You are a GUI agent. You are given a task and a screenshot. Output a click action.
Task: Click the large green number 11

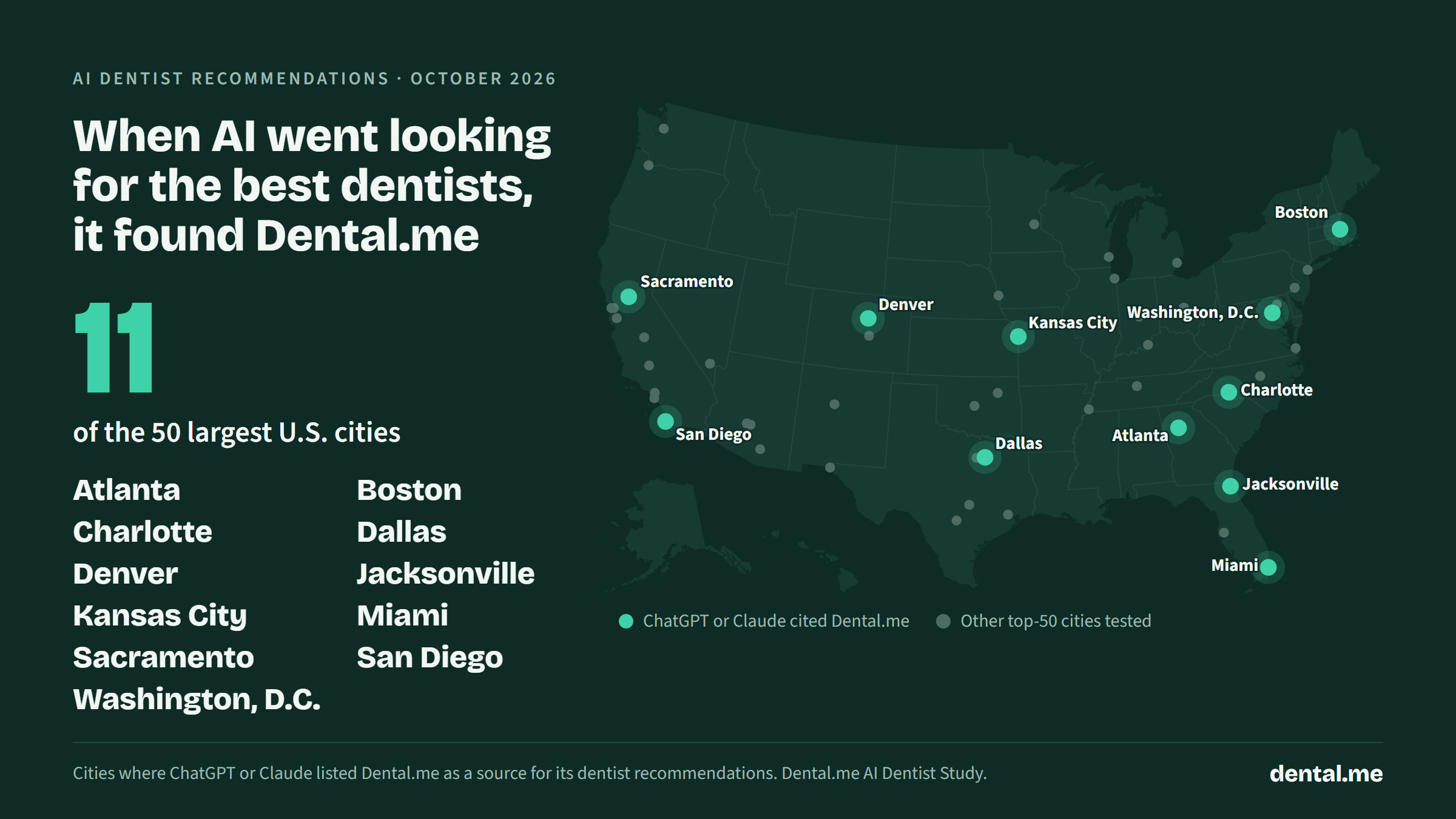point(114,348)
